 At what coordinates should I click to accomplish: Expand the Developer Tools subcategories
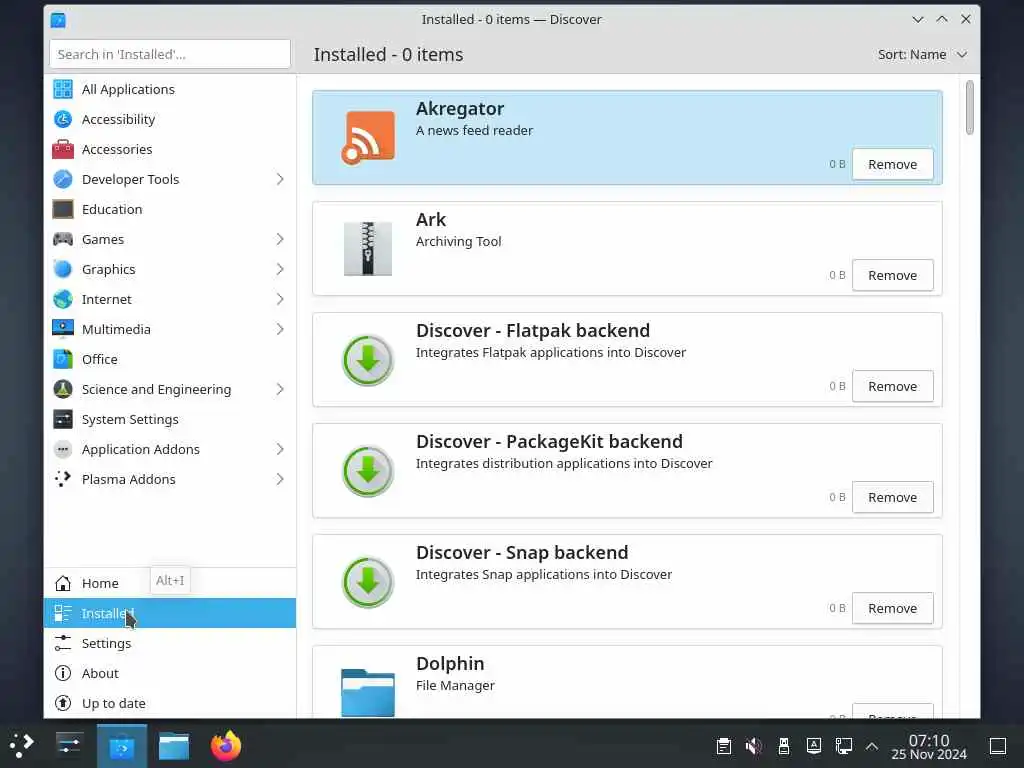click(x=280, y=179)
